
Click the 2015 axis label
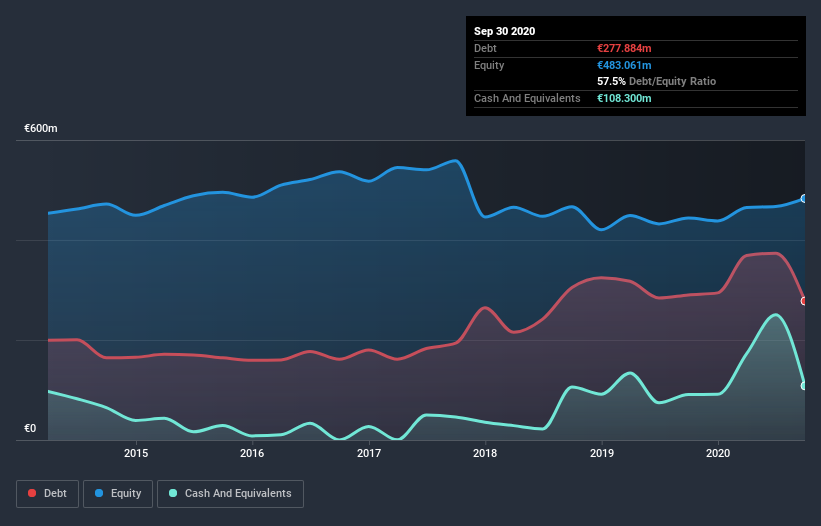[x=136, y=453]
